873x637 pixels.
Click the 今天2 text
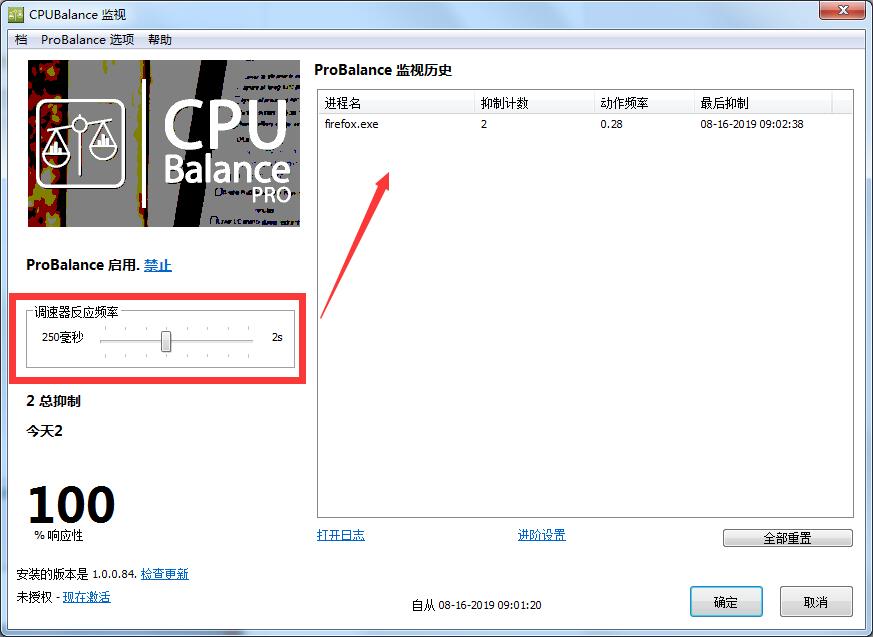point(44,430)
